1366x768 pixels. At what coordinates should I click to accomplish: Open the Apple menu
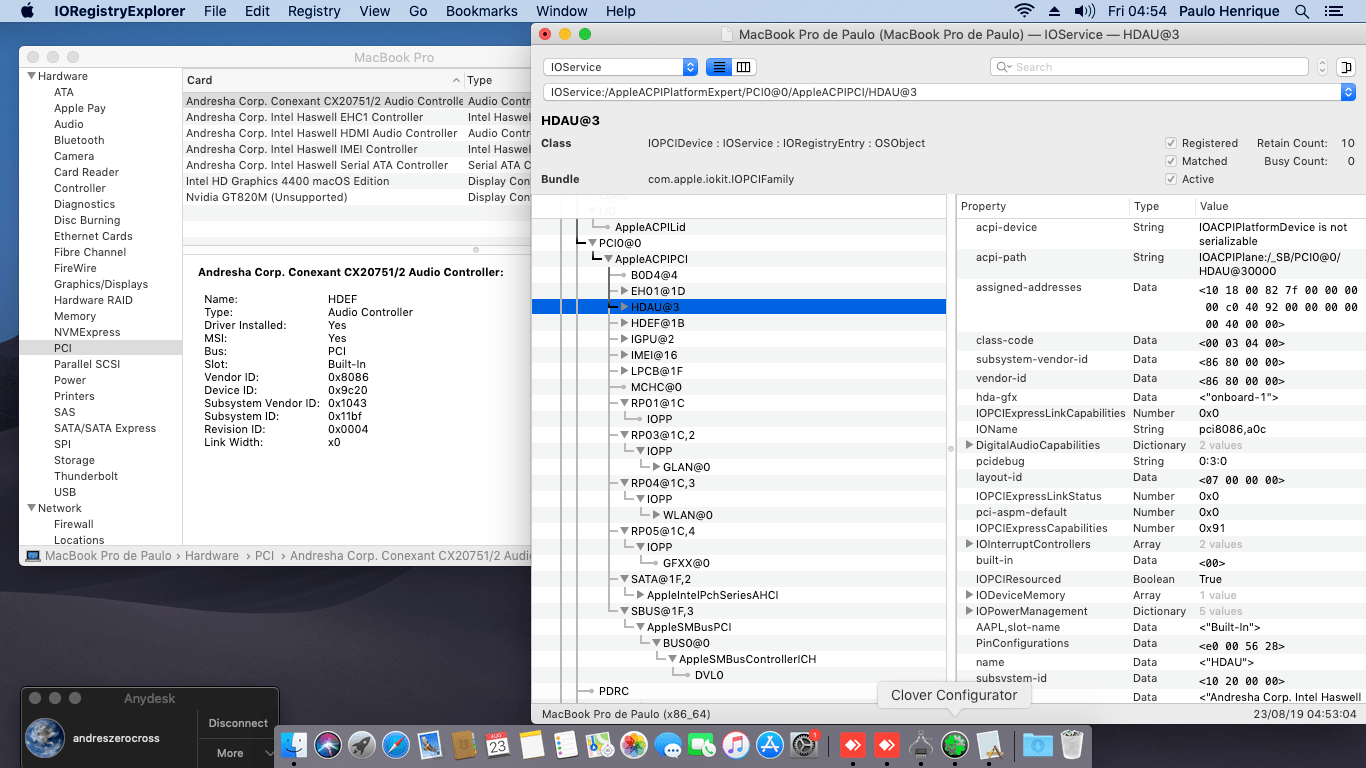pos(27,11)
